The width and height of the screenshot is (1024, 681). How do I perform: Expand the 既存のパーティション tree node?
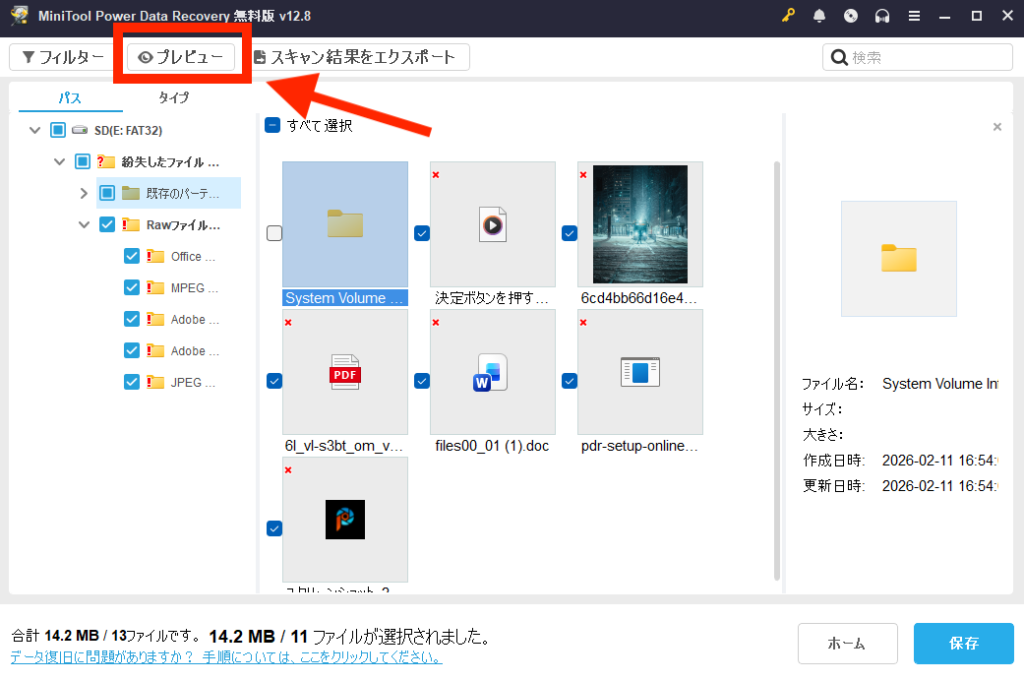click(84, 193)
